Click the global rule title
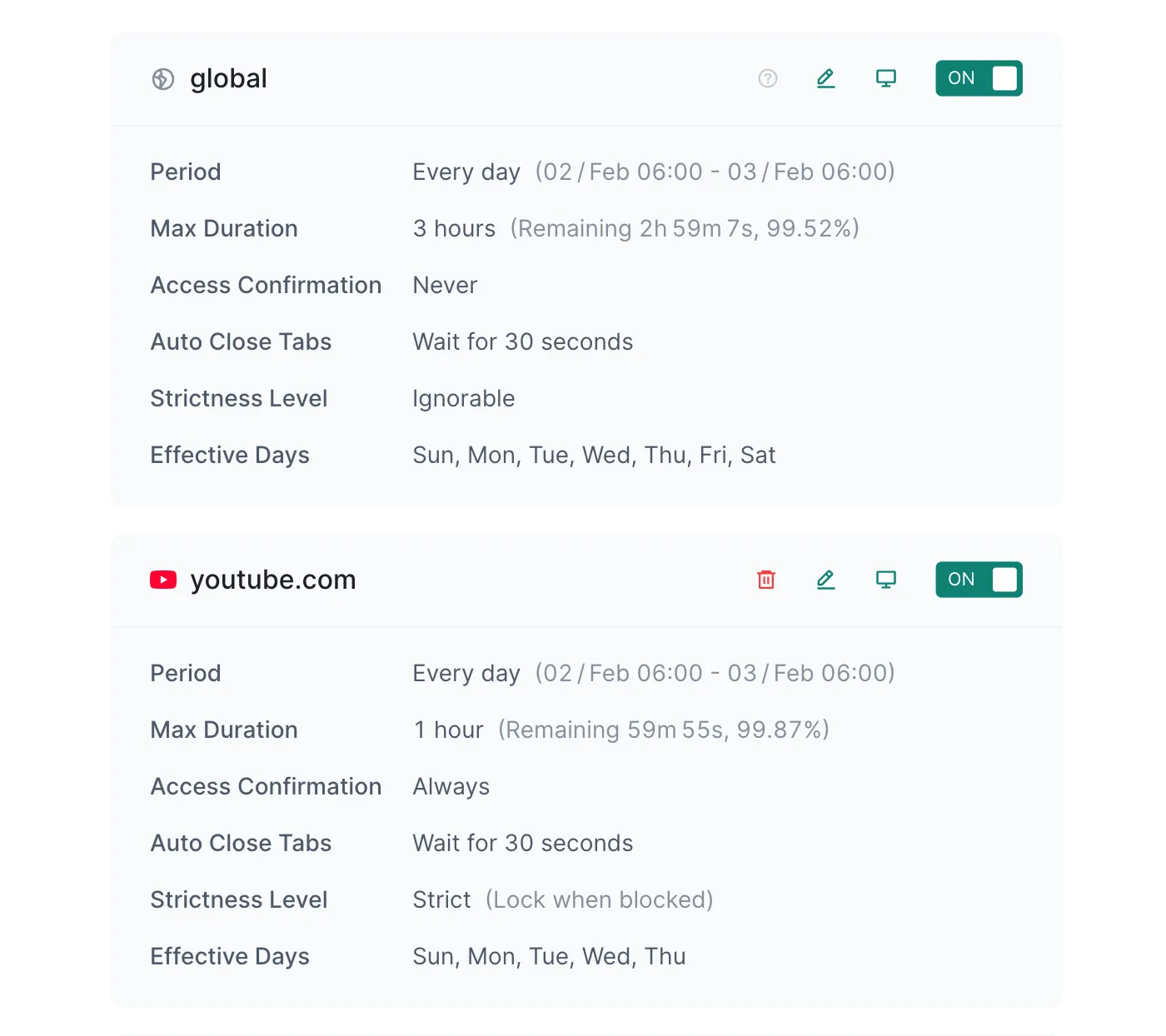The height and width of the screenshot is (1036, 1166). 228,79
